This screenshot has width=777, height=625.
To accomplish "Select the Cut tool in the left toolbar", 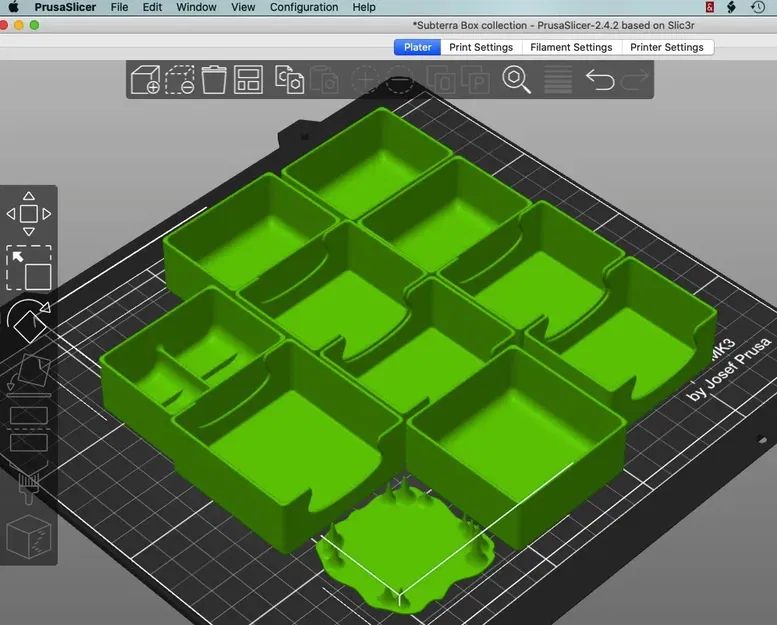I will [29, 429].
